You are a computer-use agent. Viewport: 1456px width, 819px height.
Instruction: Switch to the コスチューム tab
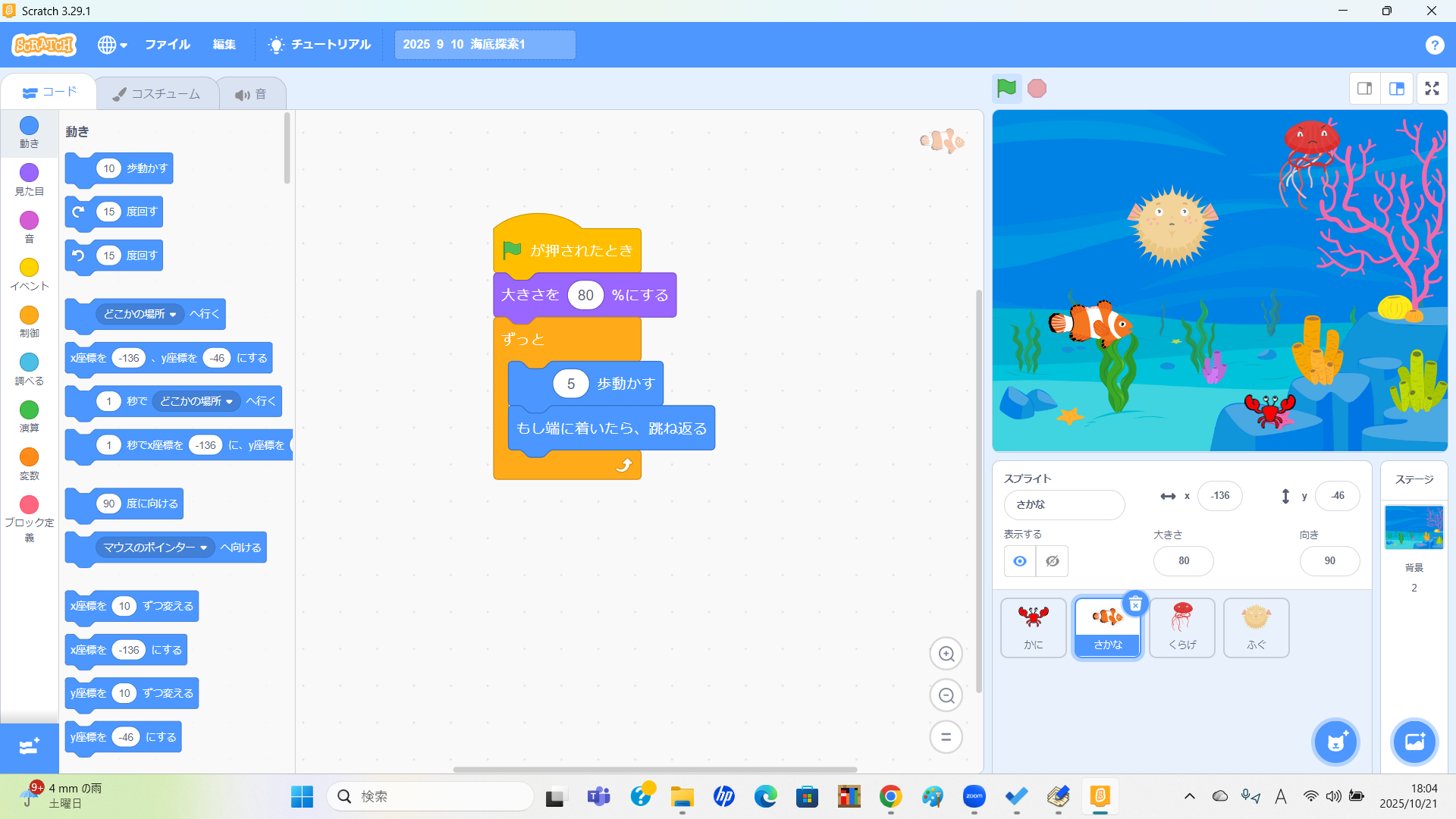click(x=157, y=94)
